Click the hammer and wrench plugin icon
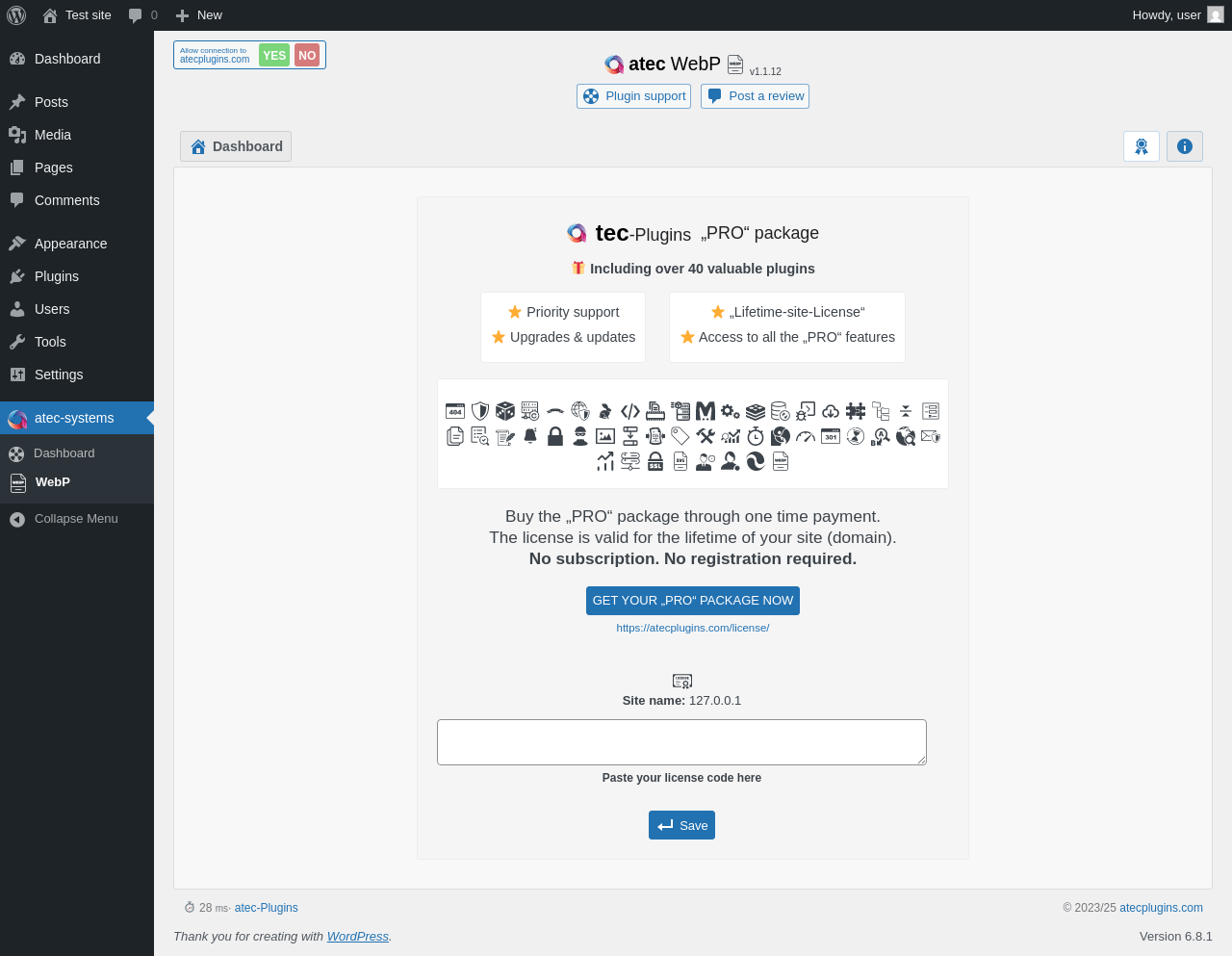Viewport: 1232px width, 956px height. point(706,436)
